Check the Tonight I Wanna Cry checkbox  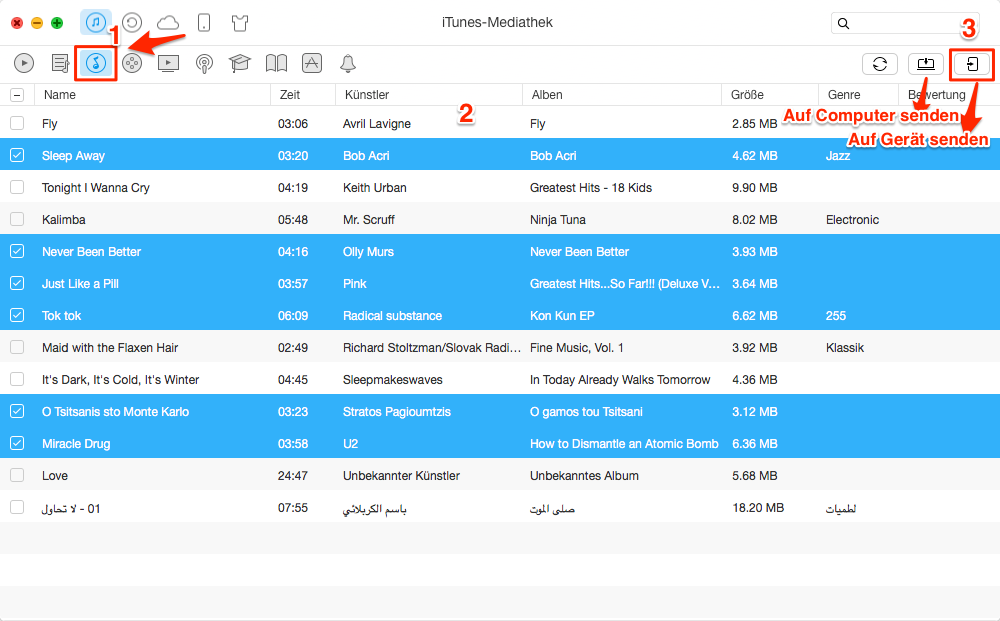(x=17, y=187)
